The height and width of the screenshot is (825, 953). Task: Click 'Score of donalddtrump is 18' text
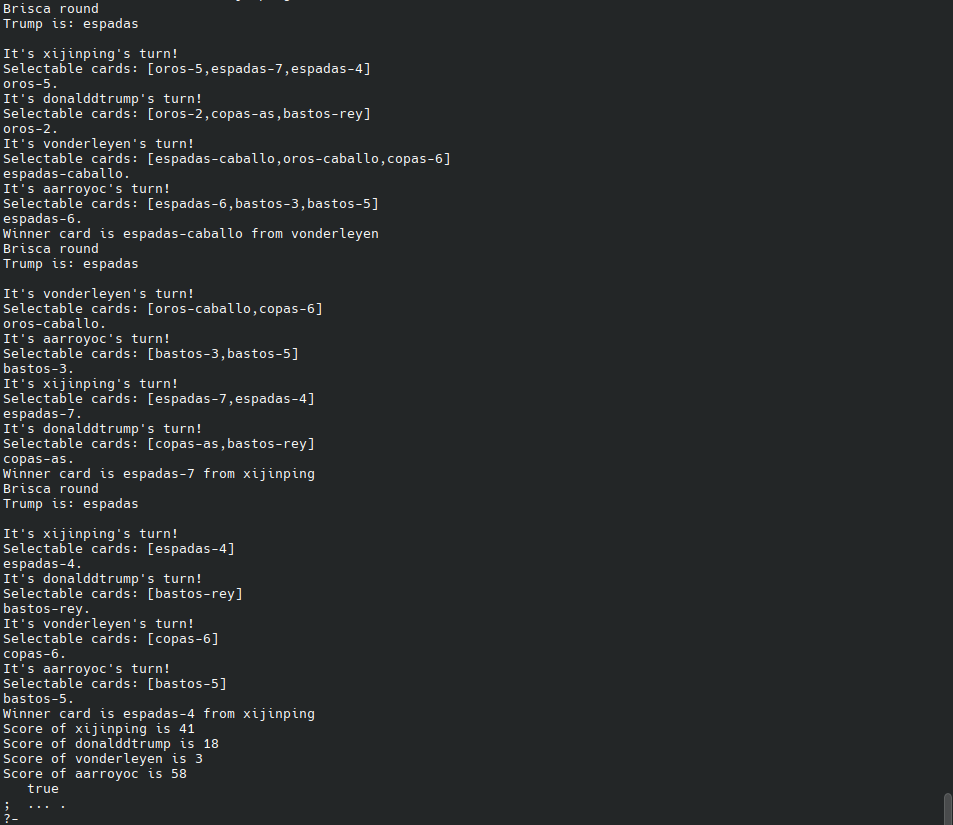coord(111,744)
